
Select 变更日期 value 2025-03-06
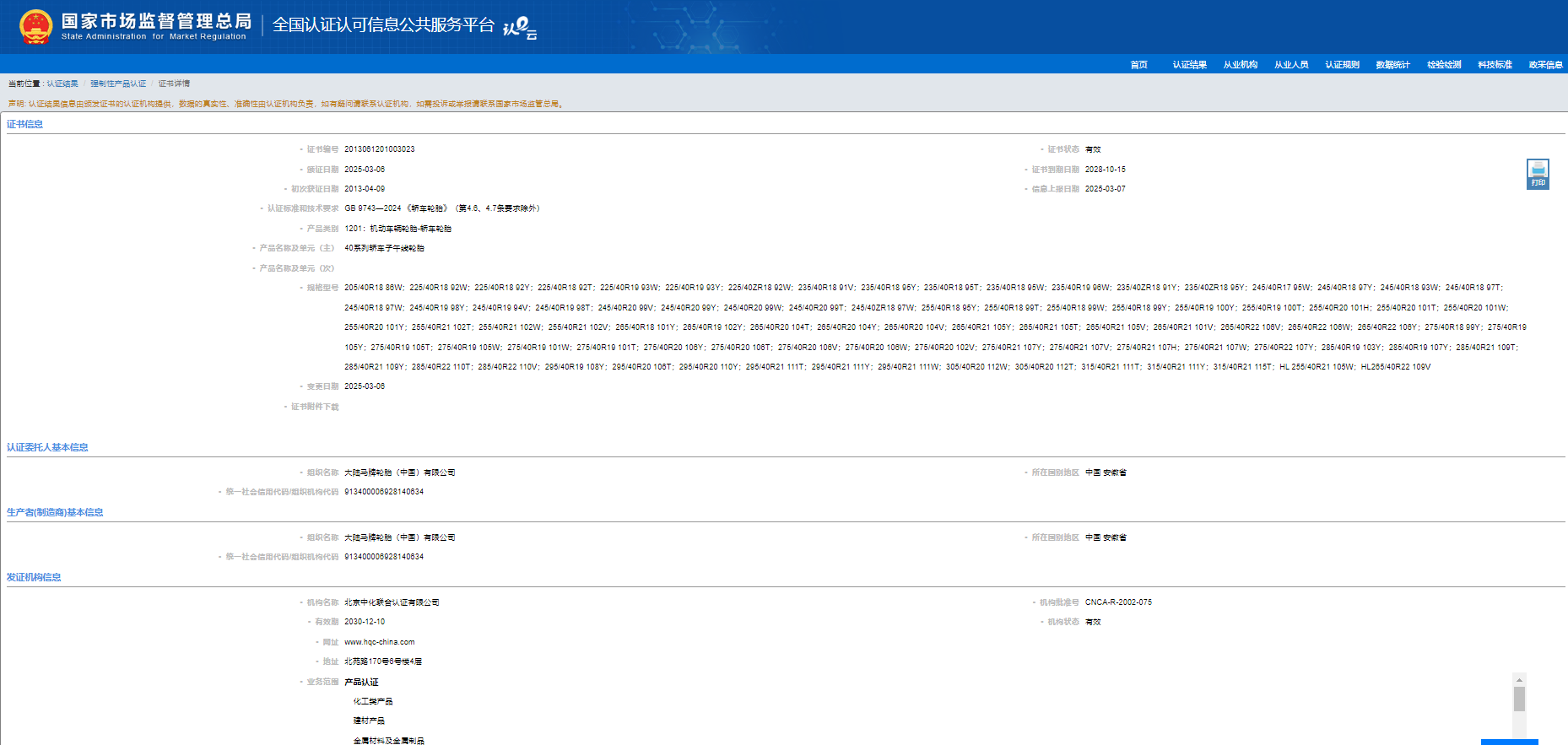point(365,386)
